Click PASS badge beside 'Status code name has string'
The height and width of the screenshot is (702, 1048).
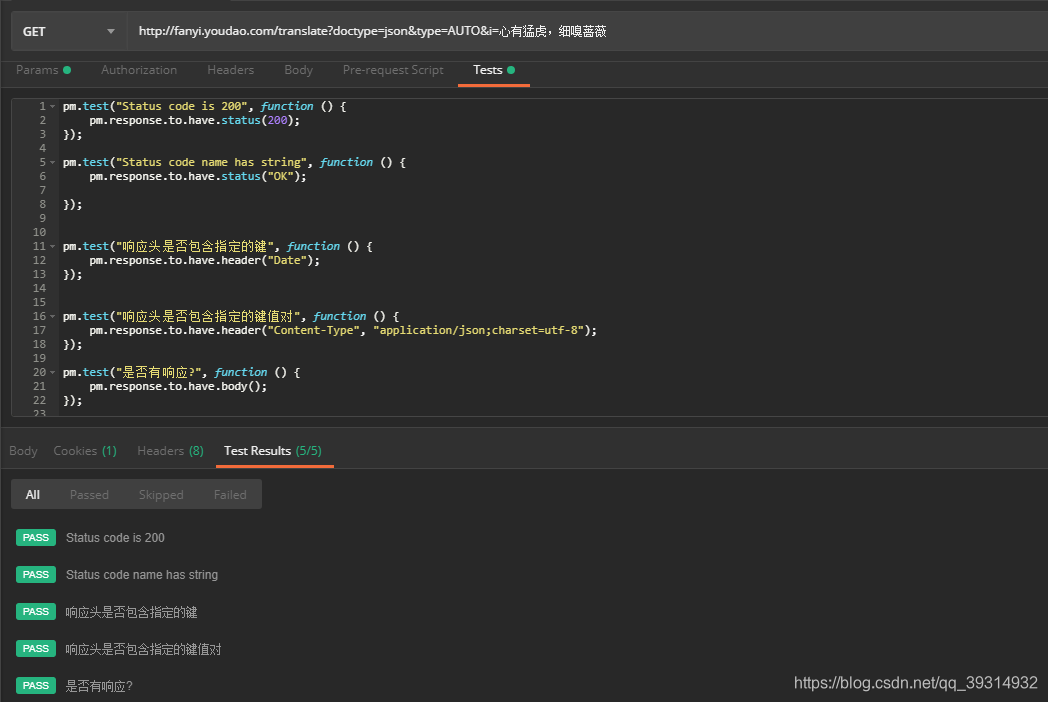point(36,574)
